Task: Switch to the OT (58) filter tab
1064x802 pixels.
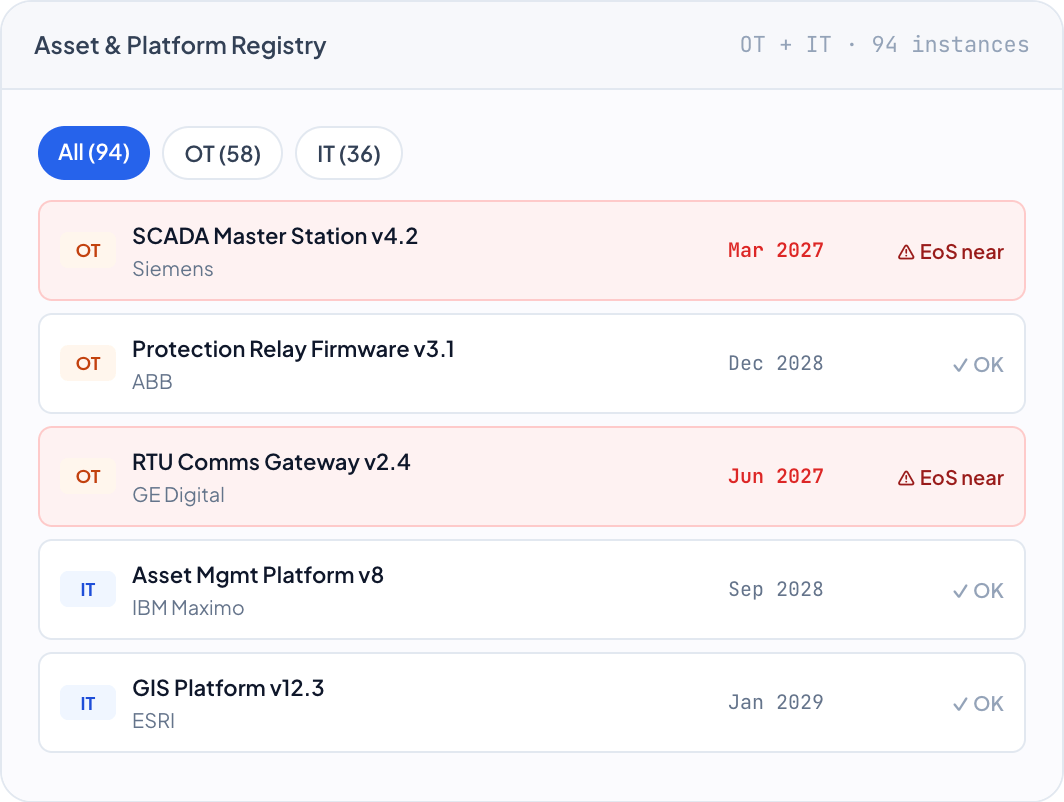Action: point(223,153)
